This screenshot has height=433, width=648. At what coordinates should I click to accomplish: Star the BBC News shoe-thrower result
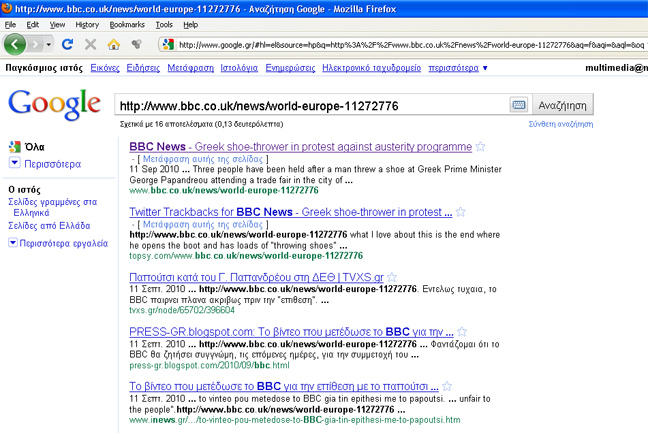point(479,146)
